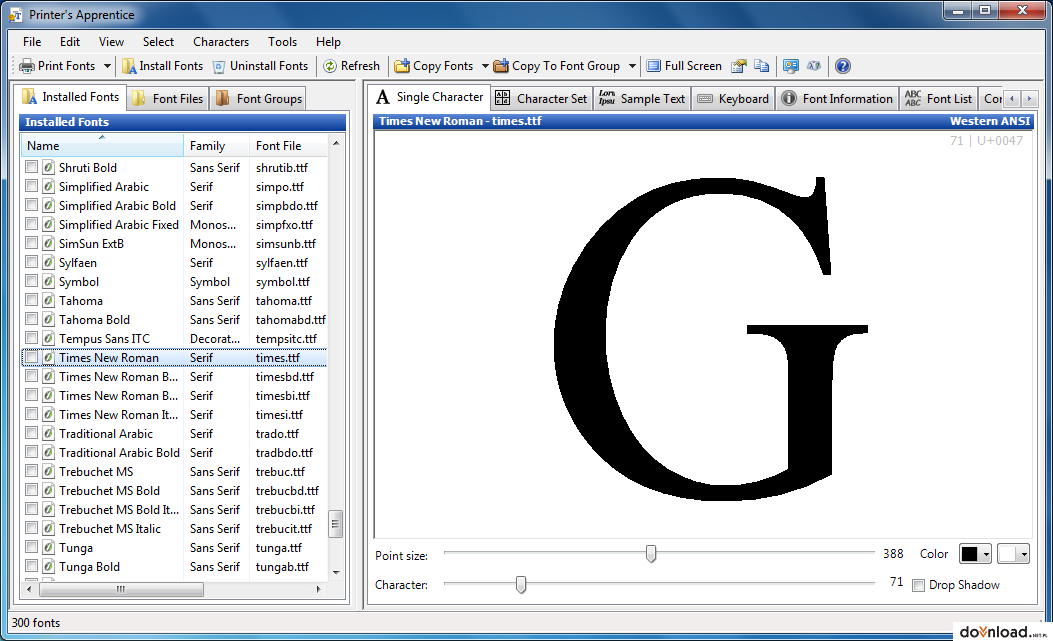This screenshot has height=641, width=1053.
Task: Click the font list vertical scrollbar thumb
Action: coord(336,524)
